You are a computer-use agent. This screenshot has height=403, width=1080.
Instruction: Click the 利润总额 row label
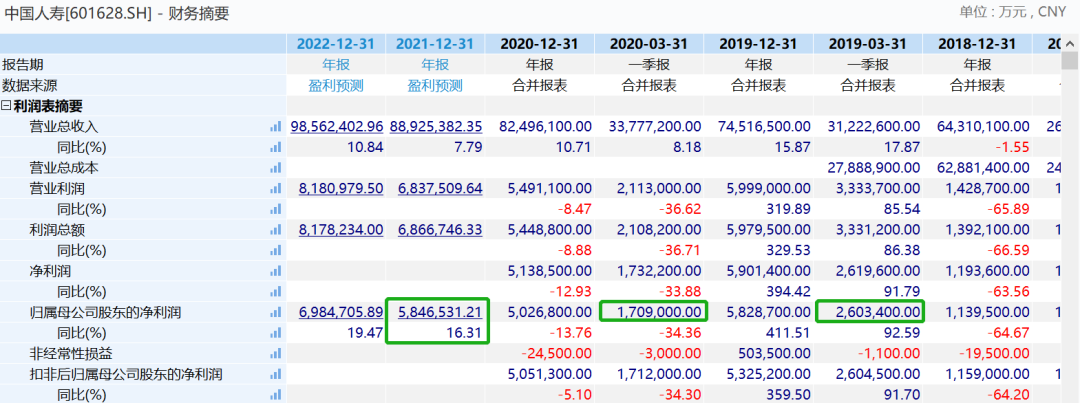tap(57, 230)
